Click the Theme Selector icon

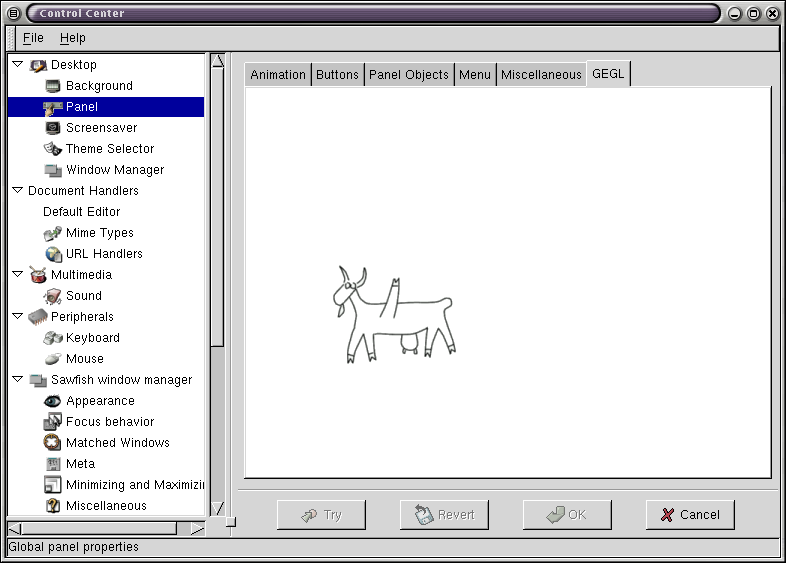(53, 149)
